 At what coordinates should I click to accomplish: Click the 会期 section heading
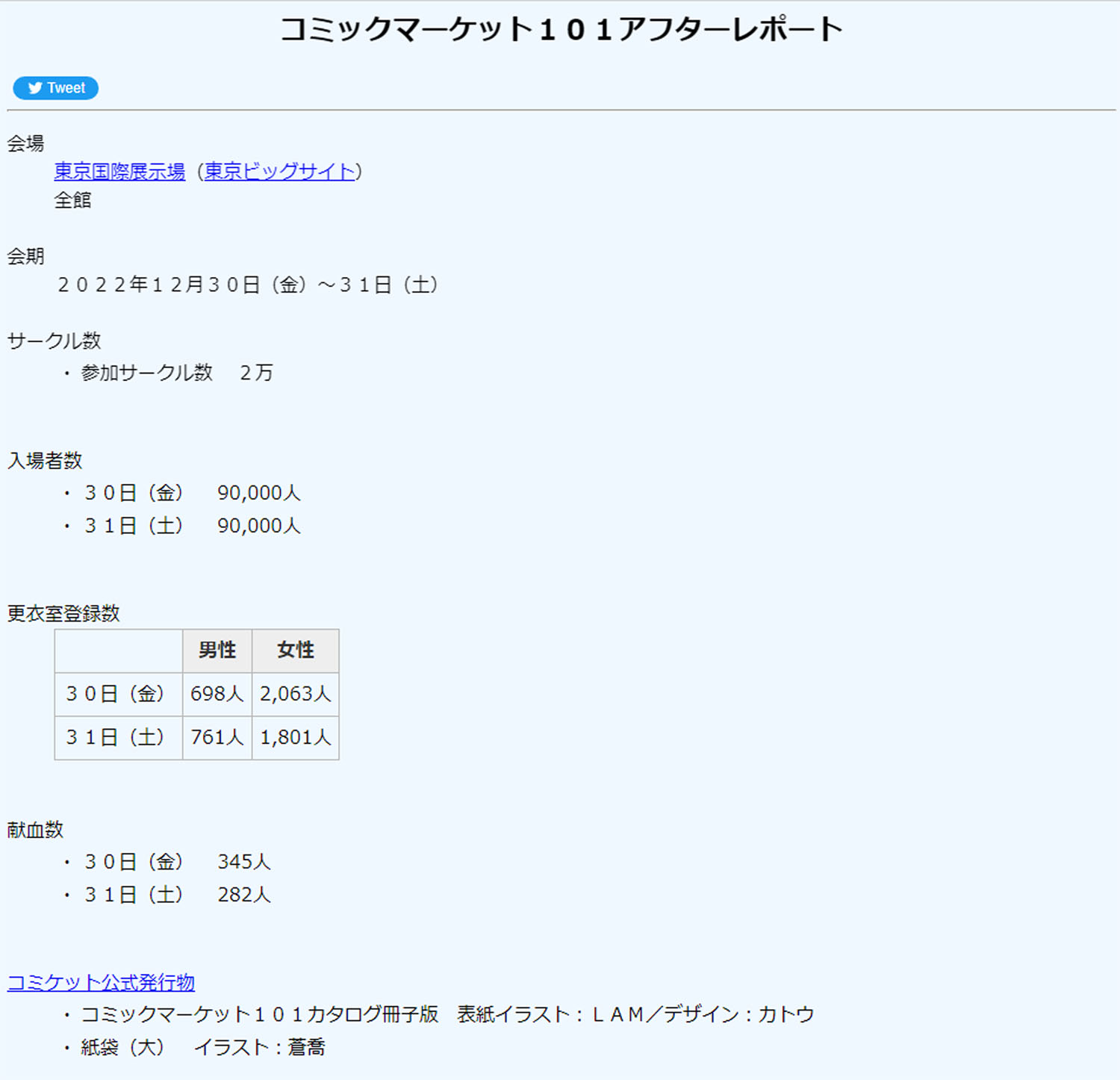[27, 255]
